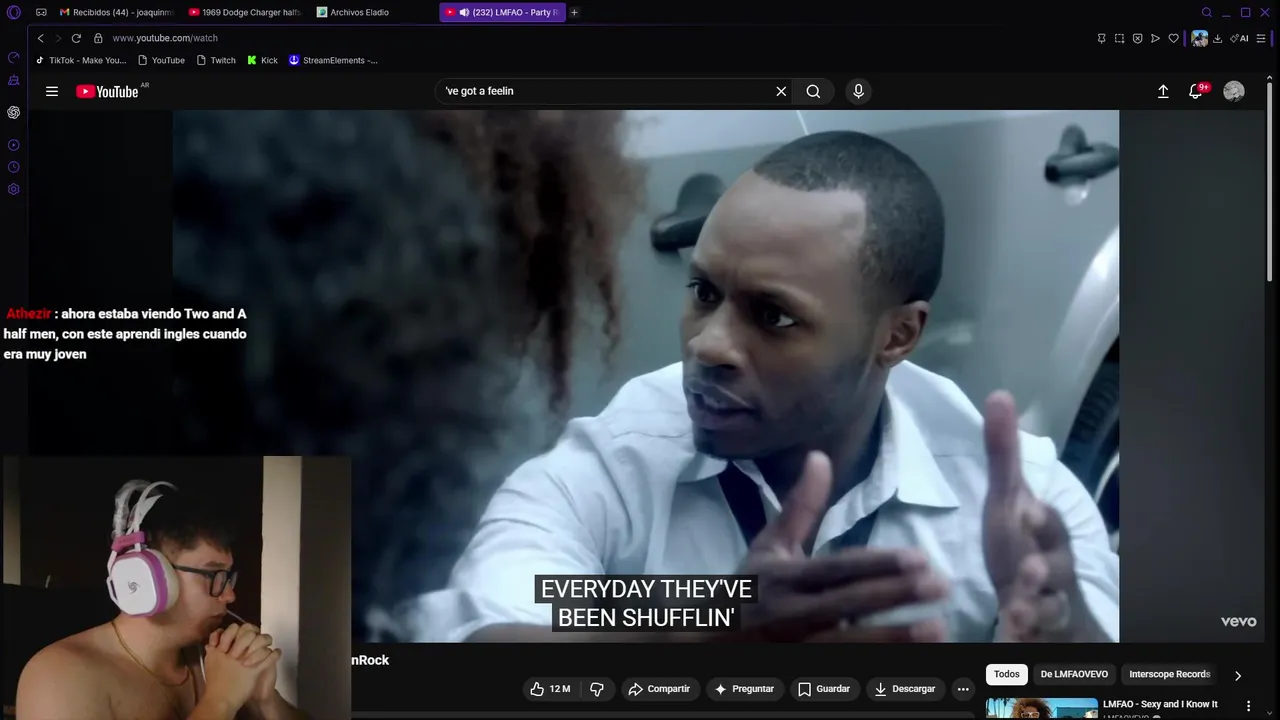Go back with browser back arrow
Image resolution: width=1280 pixels, height=720 pixels.
pyautogui.click(x=40, y=38)
